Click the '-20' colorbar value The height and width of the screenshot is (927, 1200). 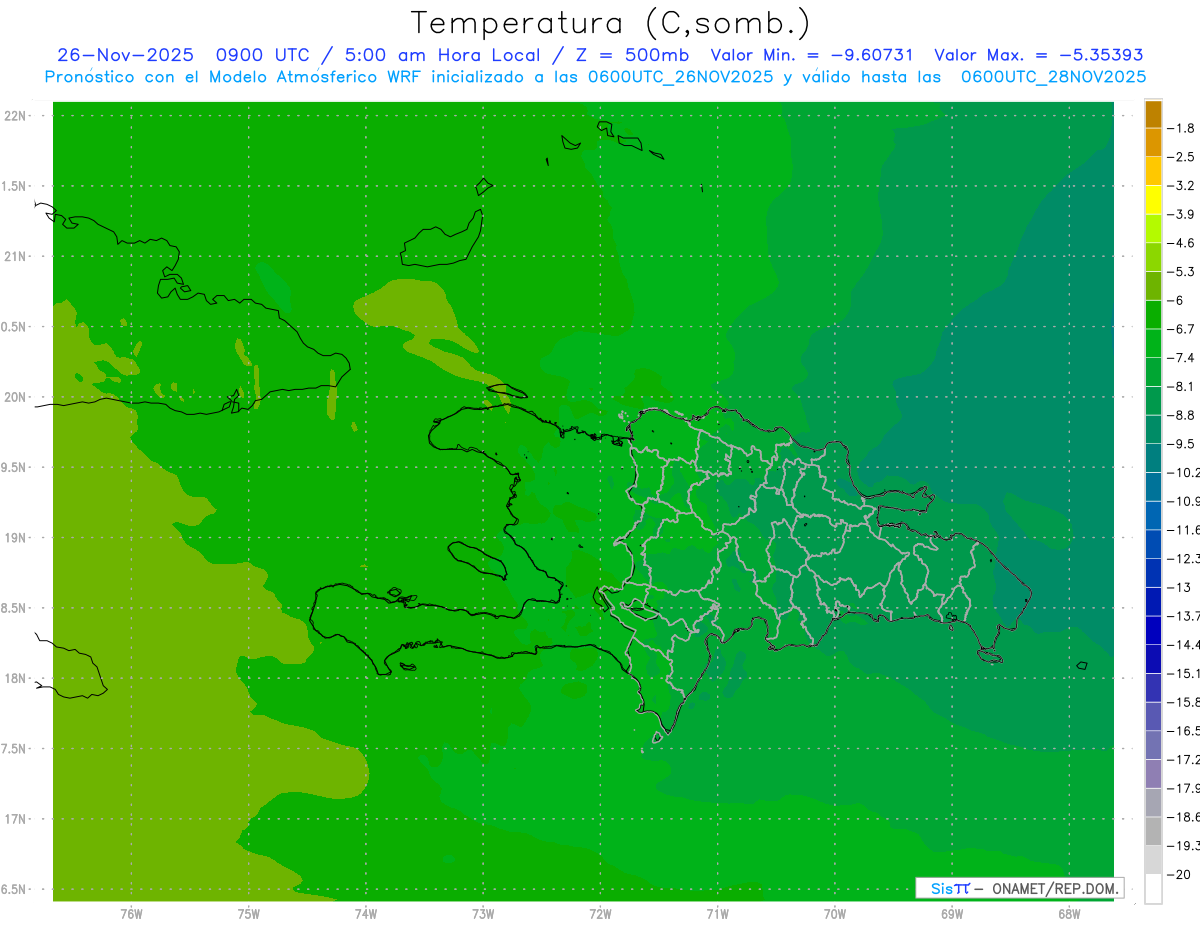click(x=1180, y=874)
